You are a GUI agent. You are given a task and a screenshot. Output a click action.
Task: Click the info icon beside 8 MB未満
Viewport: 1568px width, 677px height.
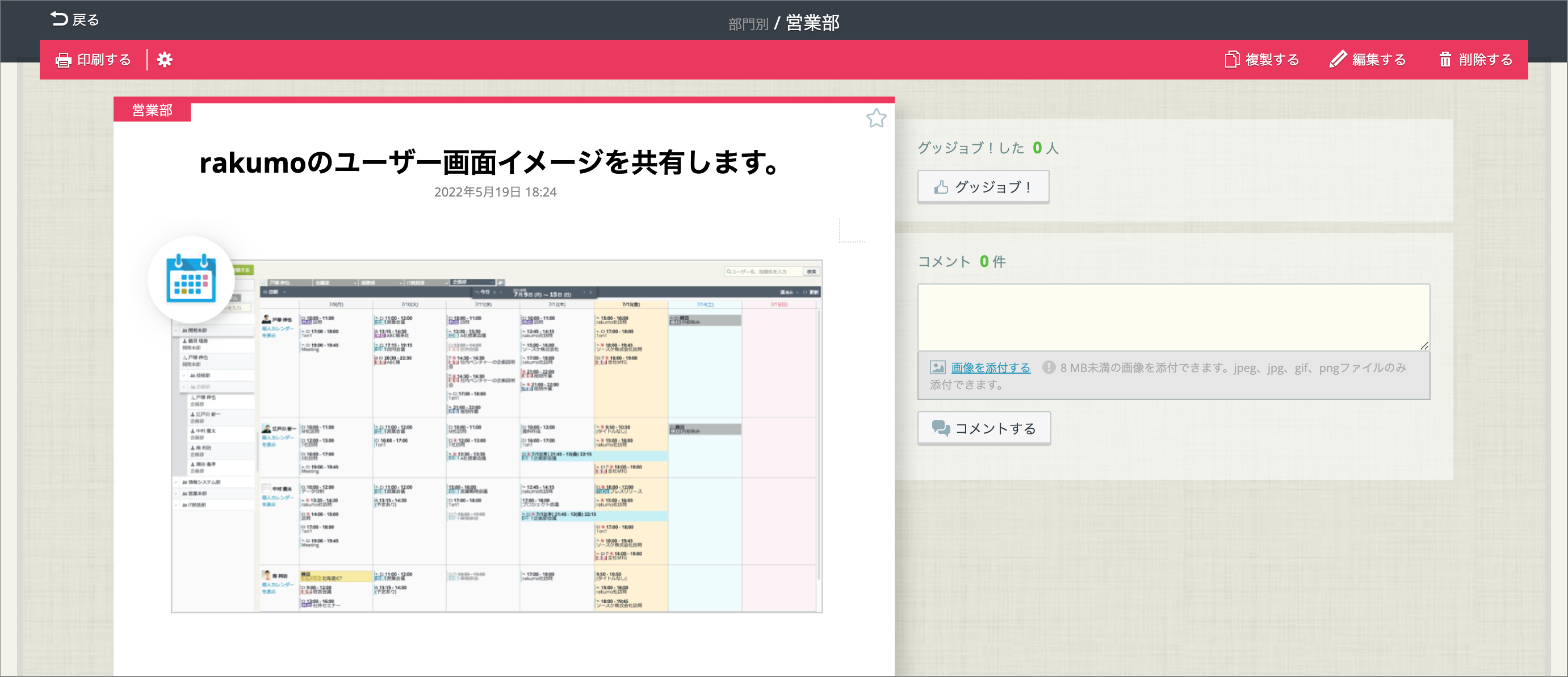click(1048, 367)
